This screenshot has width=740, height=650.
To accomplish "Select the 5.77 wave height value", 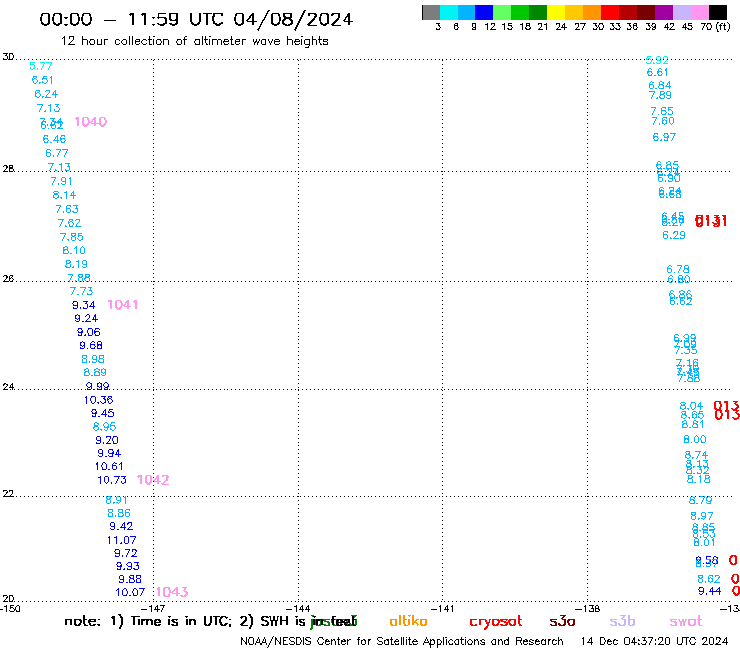I will [x=41, y=66].
